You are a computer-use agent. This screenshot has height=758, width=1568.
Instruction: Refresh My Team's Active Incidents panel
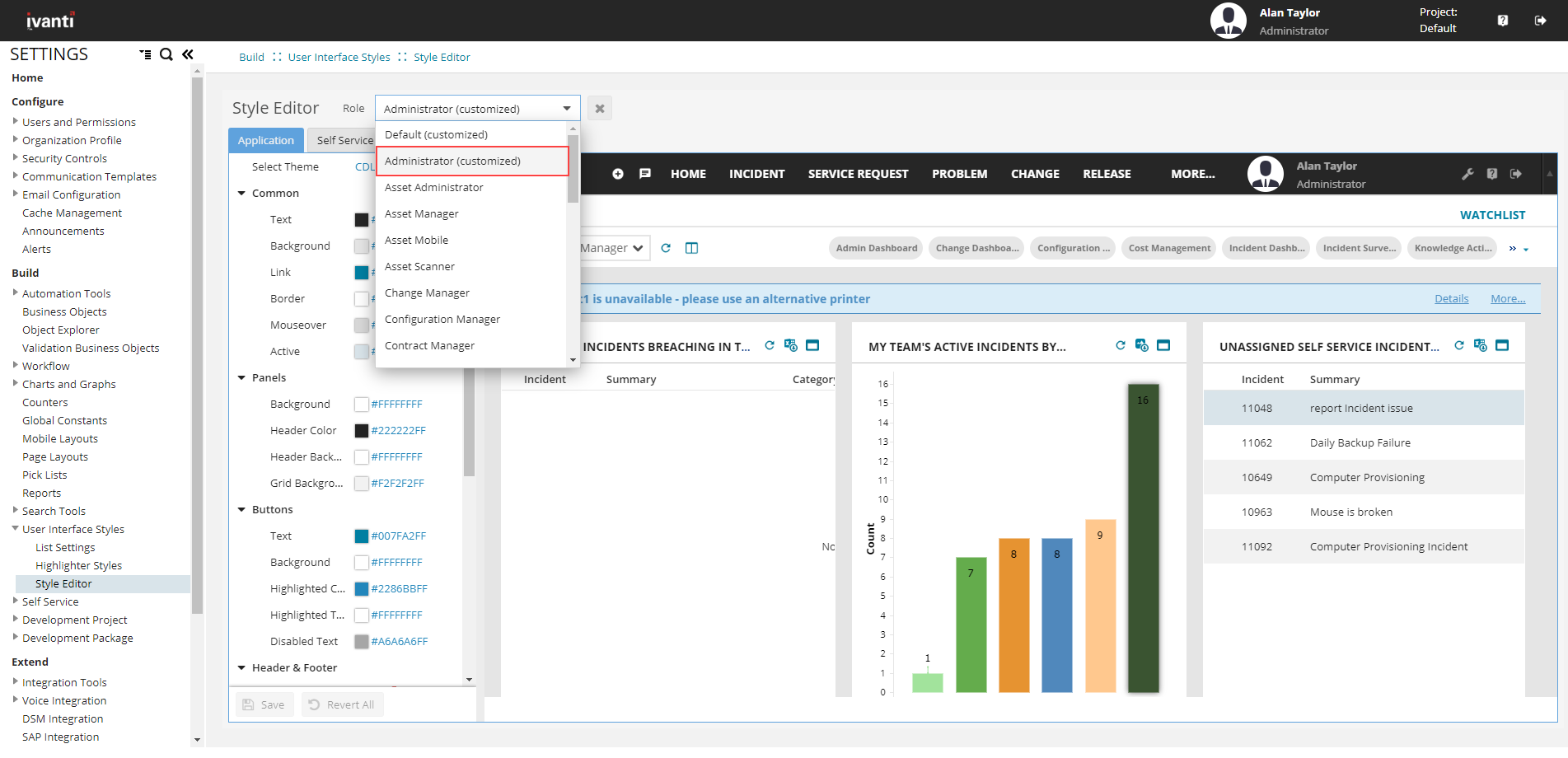(1120, 346)
